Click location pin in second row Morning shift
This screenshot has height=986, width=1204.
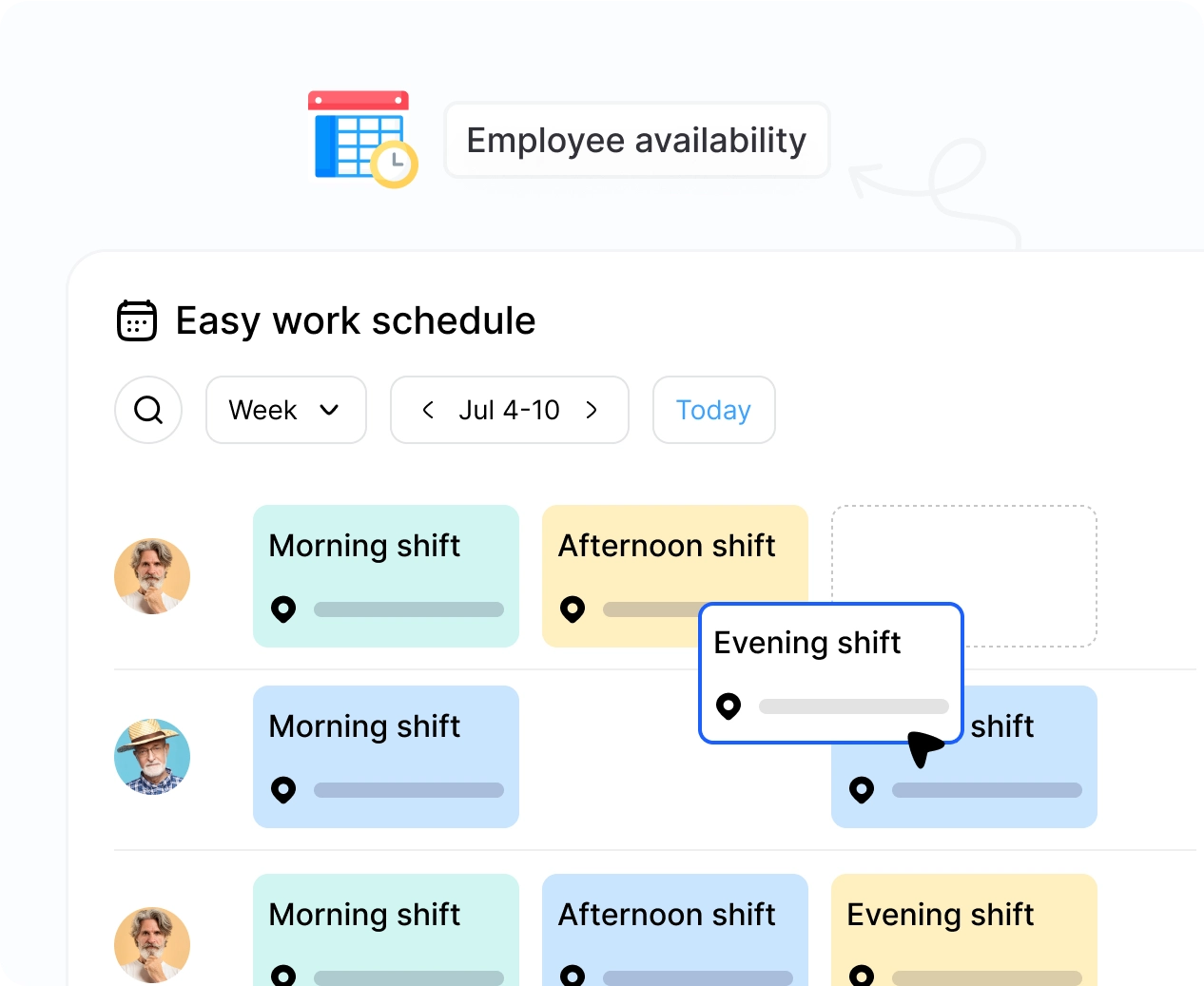283,789
